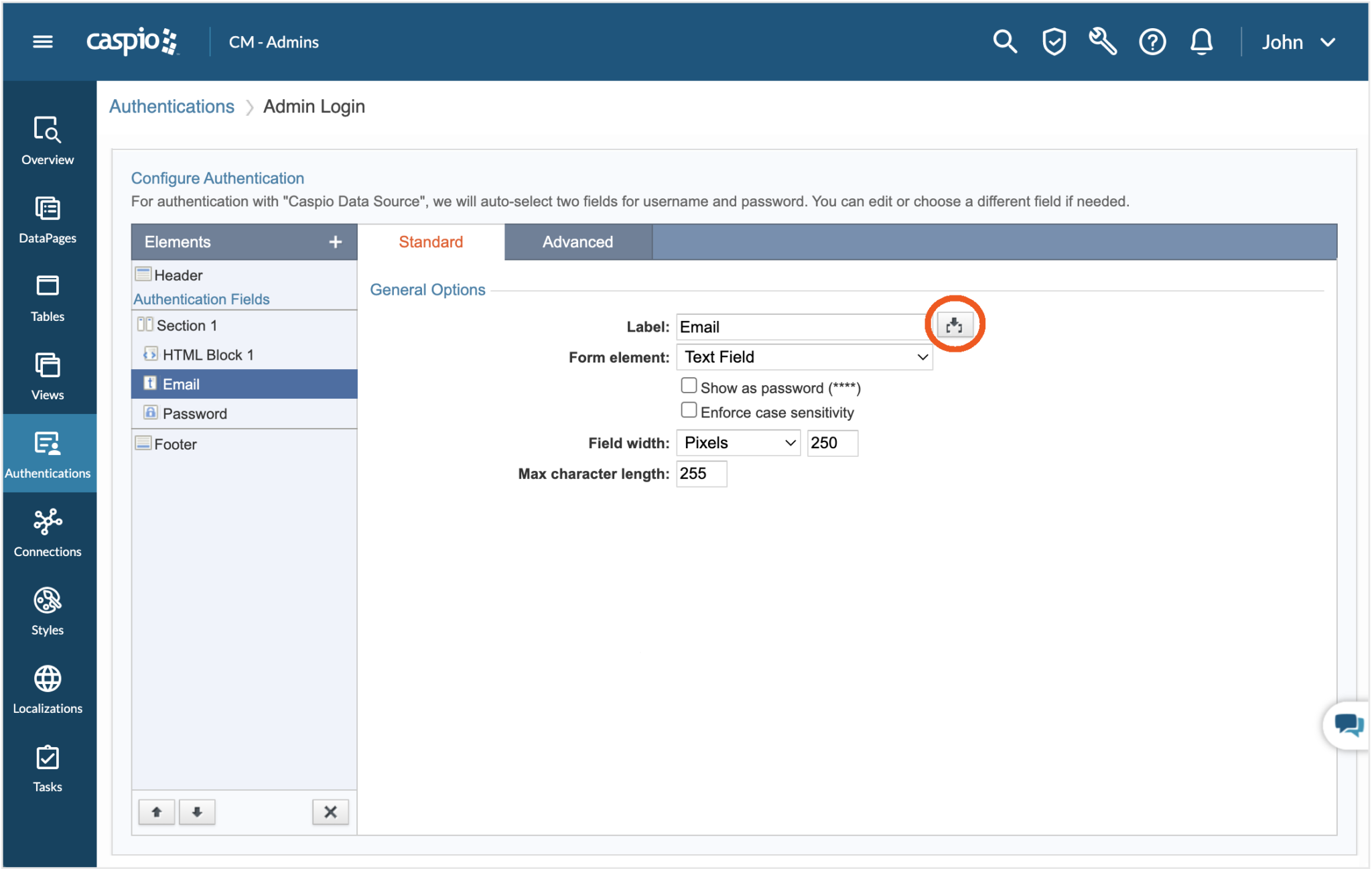Open Connections in sidebar
The height and width of the screenshot is (869, 1372).
48,533
